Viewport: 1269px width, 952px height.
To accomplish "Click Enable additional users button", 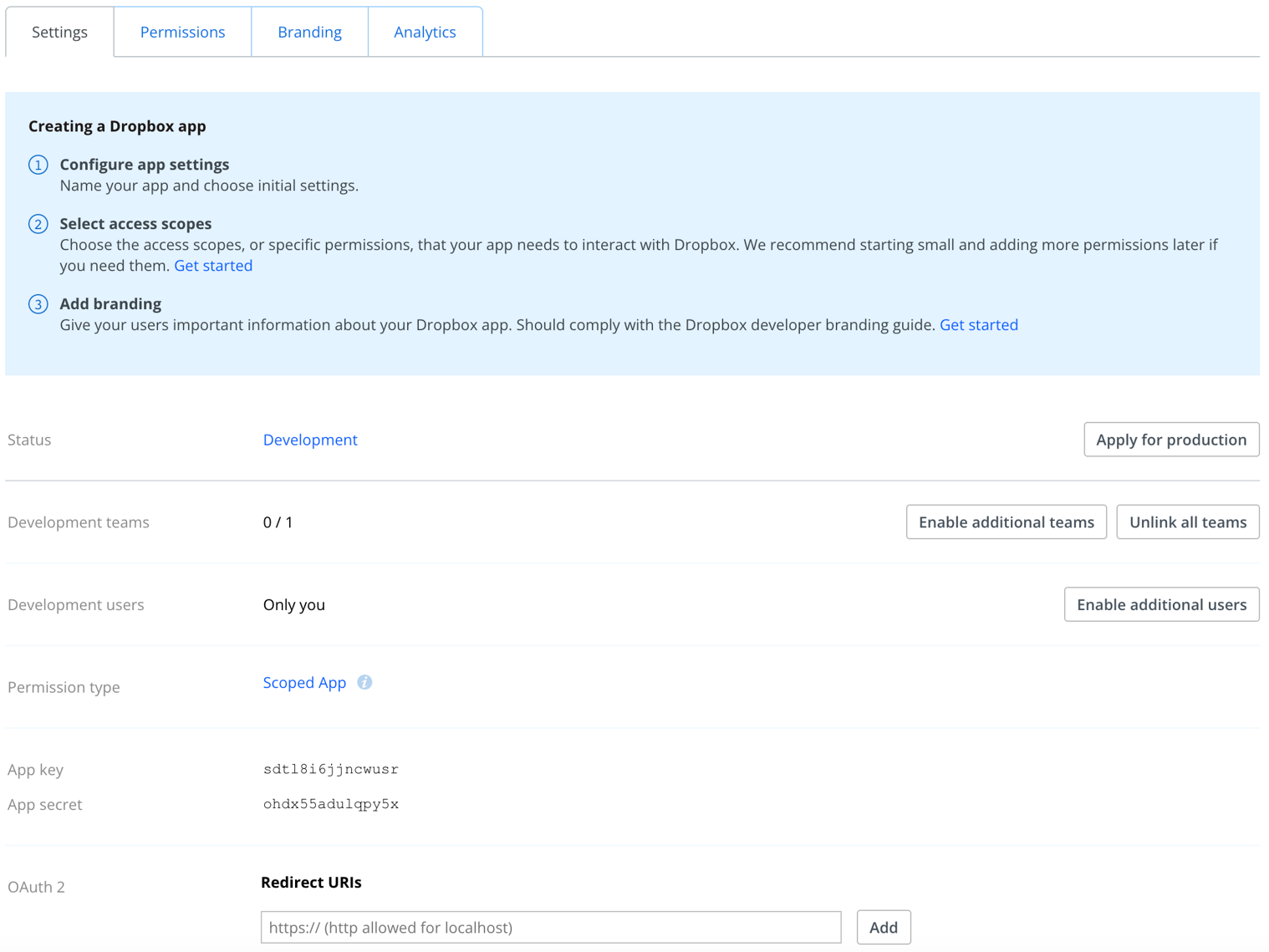I will pyautogui.click(x=1161, y=604).
